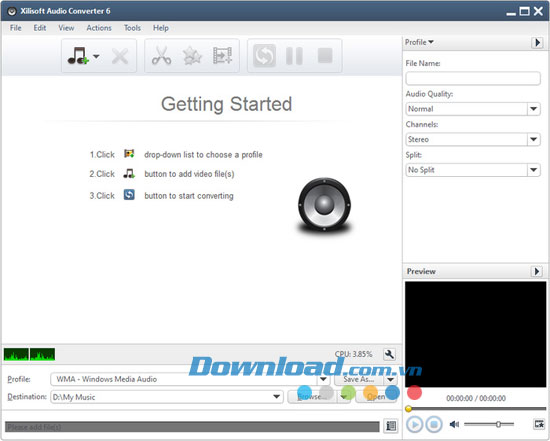
Task: Expand the Audio Quality dropdown
Action: click(x=534, y=109)
